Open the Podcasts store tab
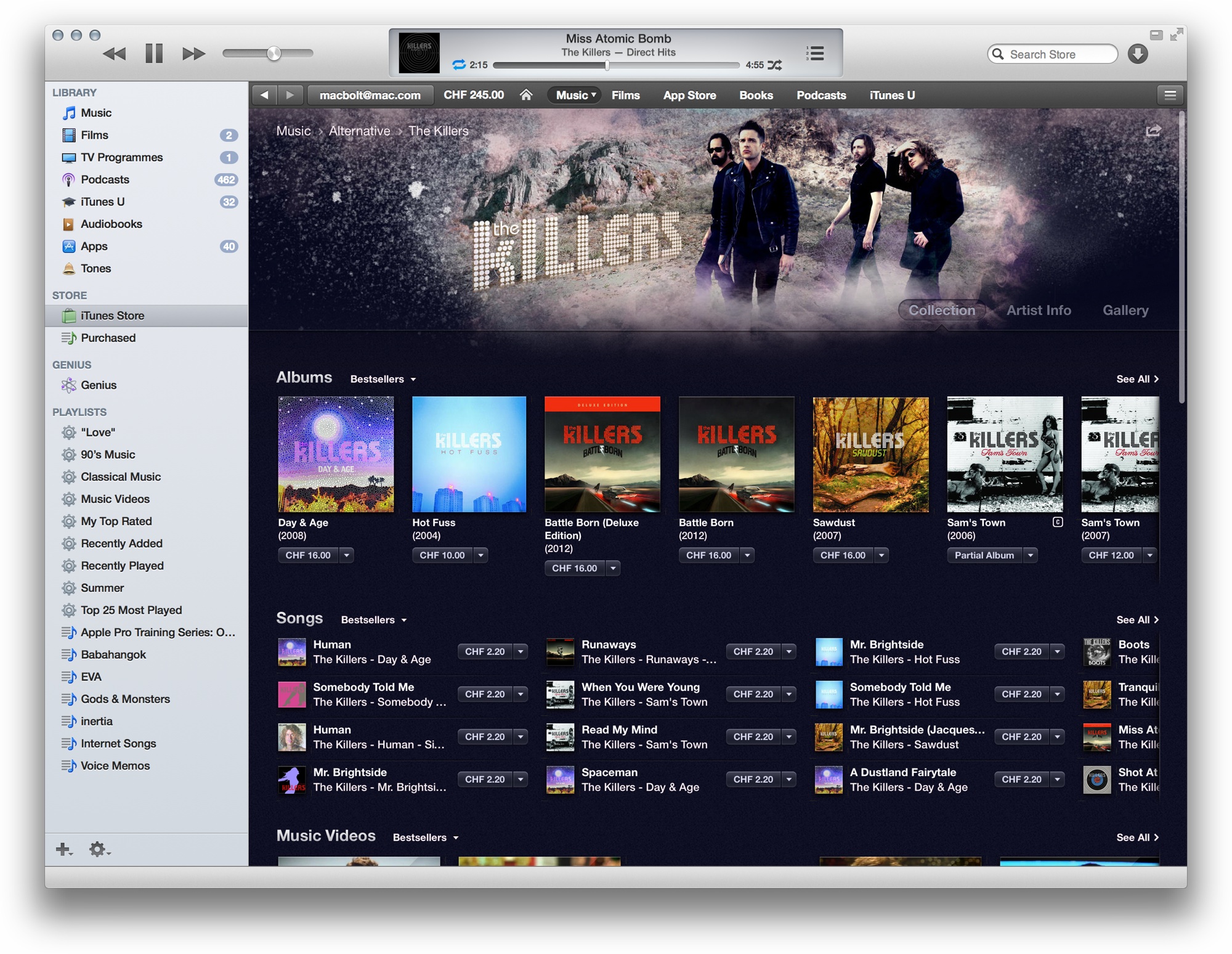1232x954 pixels. (821, 95)
